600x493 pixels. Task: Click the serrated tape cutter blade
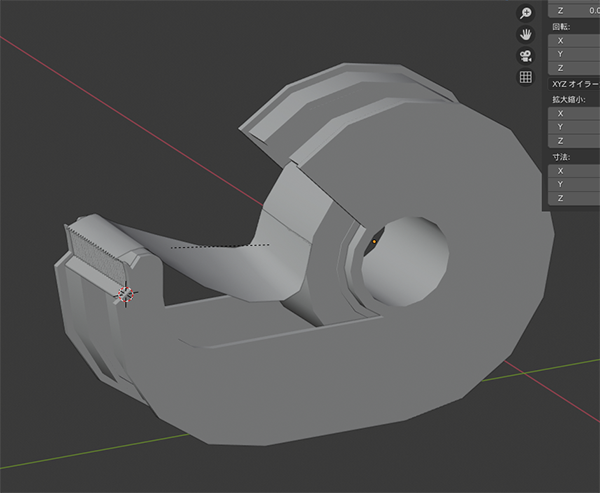click(x=97, y=255)
